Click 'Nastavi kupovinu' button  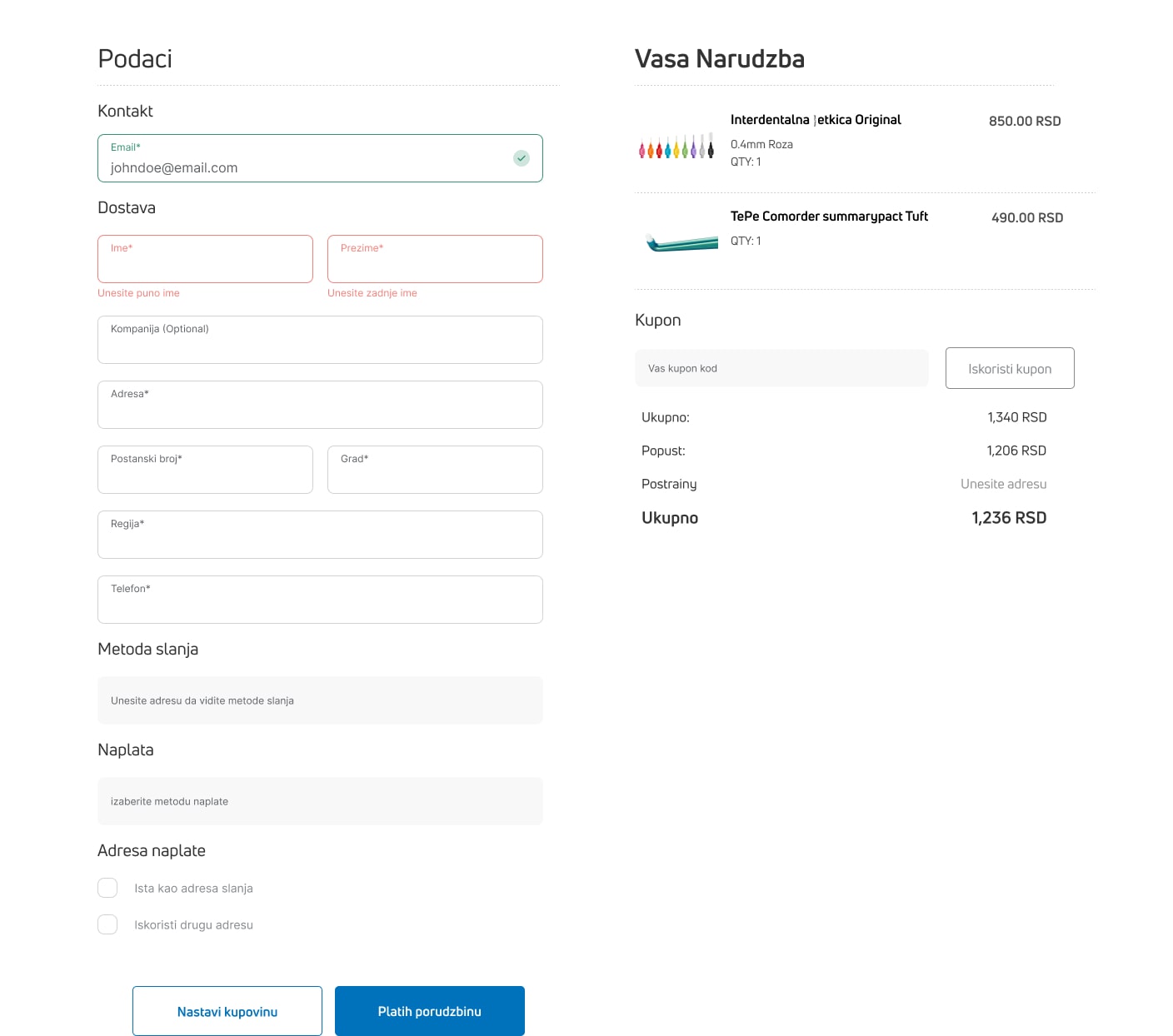coord(227,1011)
